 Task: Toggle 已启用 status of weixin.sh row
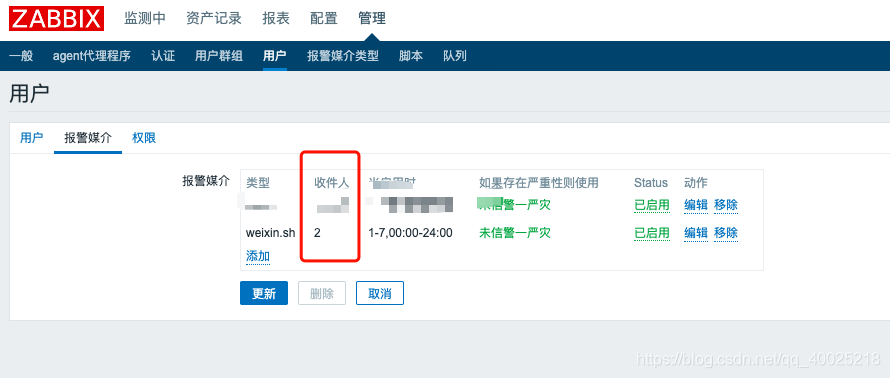click(x=652, y=233)
